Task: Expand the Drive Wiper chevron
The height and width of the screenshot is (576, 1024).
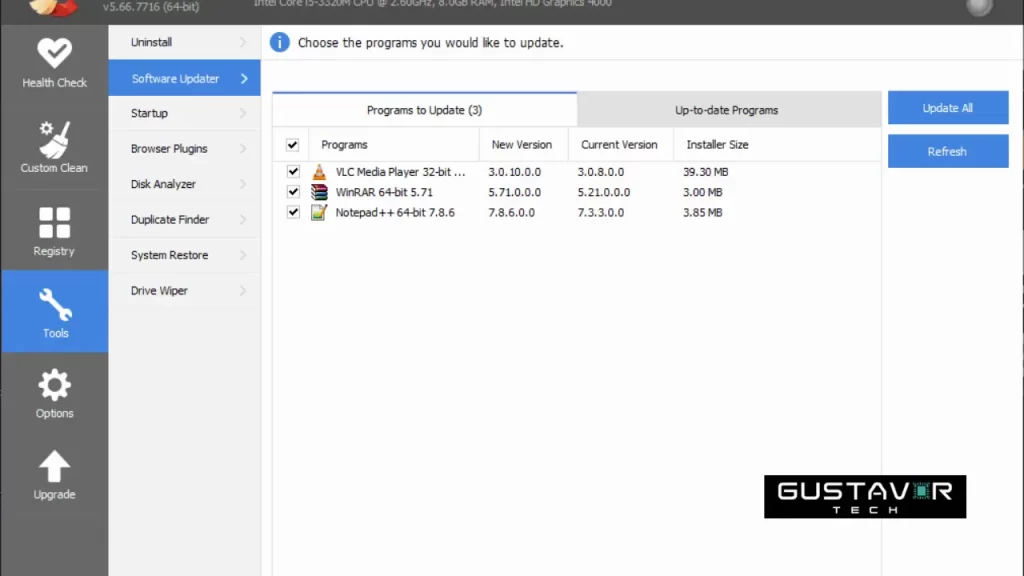Action: 243,291
